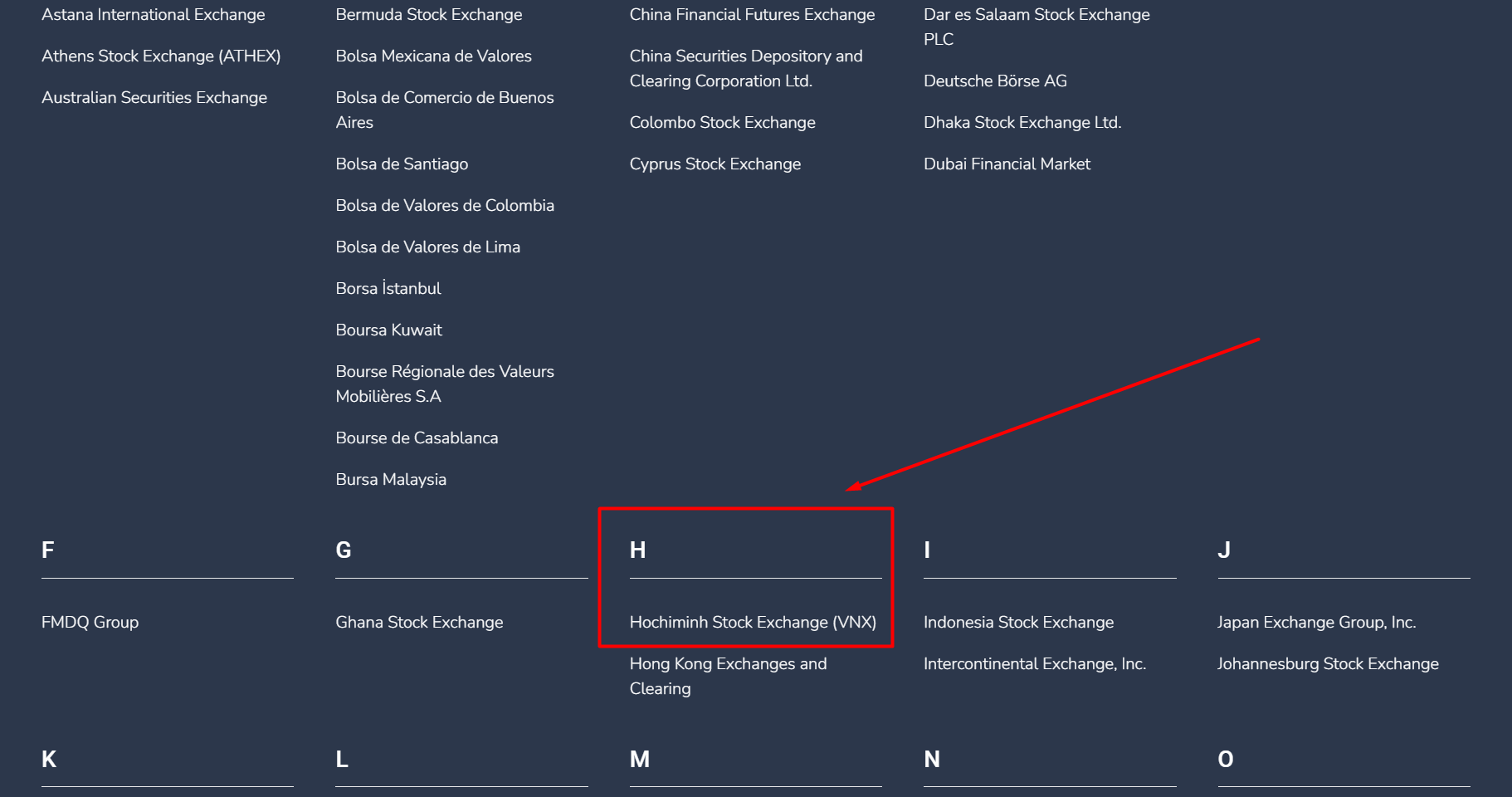Open Bolsa de Comercio de Buenos Aires
Viewport: 1512px width, 797px height.
pyautogui.click(x=445, y=110)
